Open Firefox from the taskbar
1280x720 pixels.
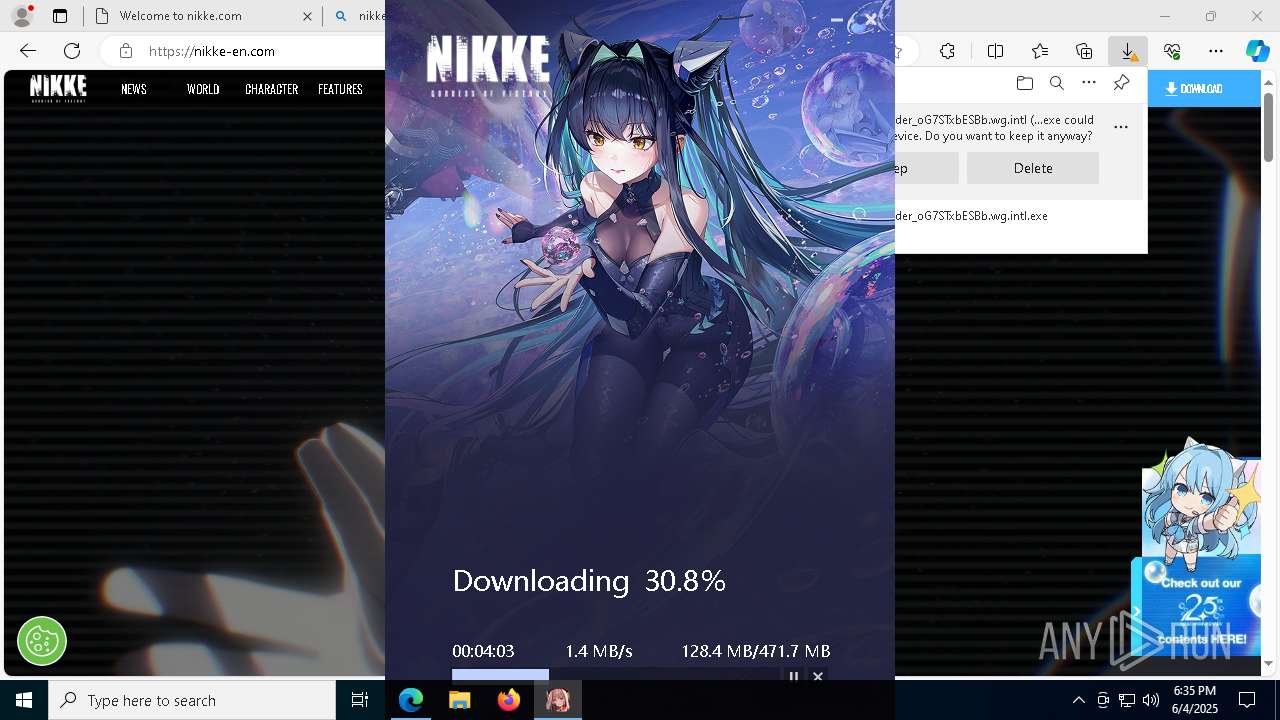509,700
